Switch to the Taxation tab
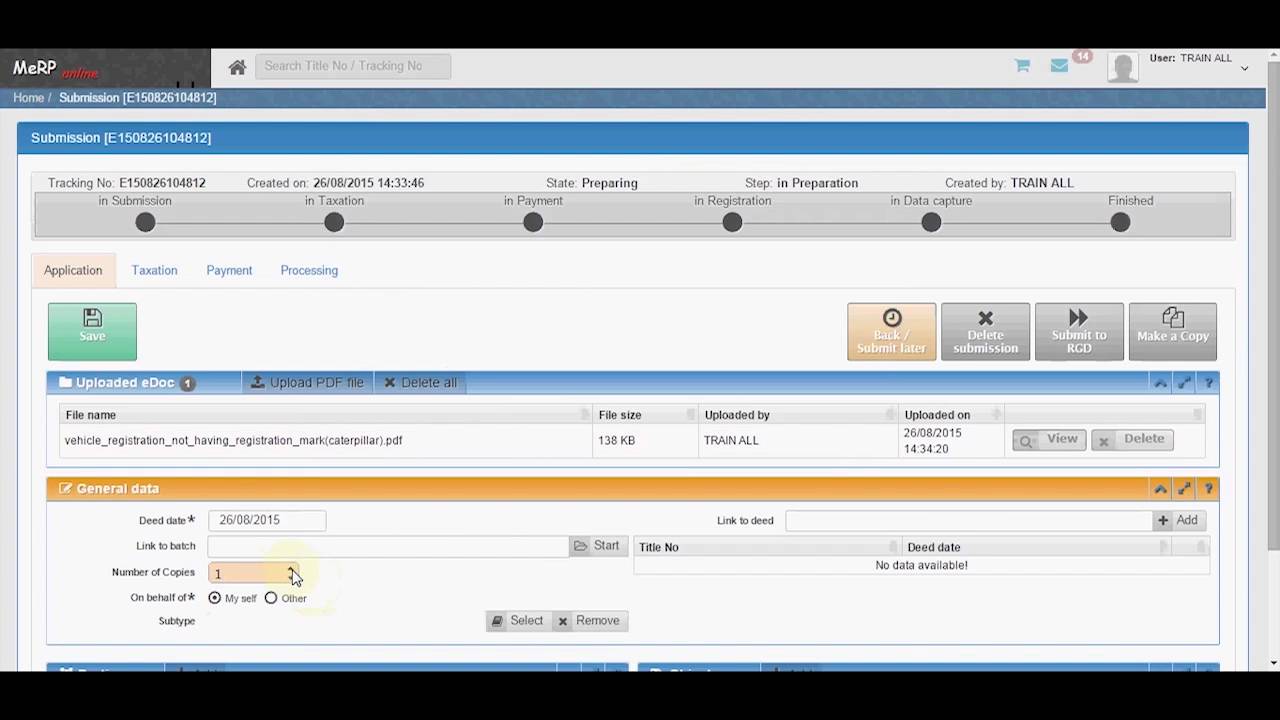This screenshot has height=720, width=1280. tap(154, 270)
